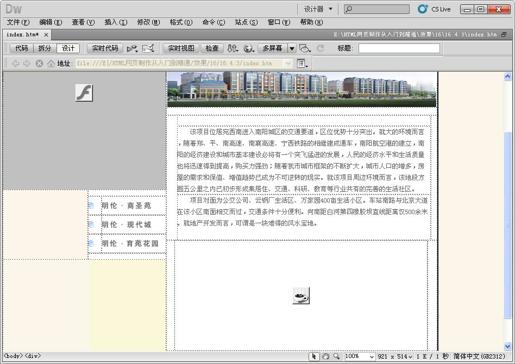
Task: Switch to 代码 (Code) view
Action: tap(22, 48)
